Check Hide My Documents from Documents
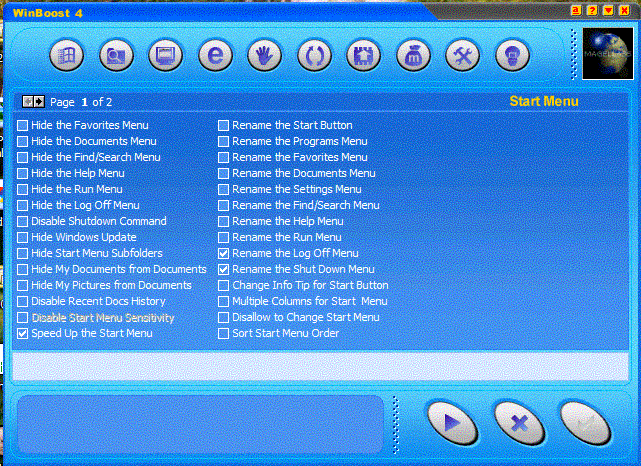The height and width of the screenshot is (466, 641). (22, 269)
